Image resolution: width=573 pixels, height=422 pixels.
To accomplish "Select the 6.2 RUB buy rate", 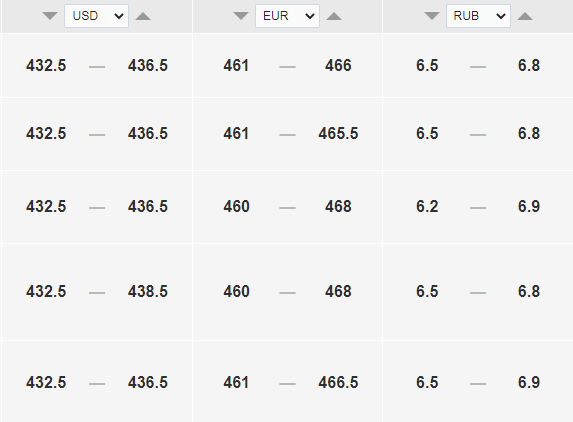I will pyautogui.click(x=427, y=206).
